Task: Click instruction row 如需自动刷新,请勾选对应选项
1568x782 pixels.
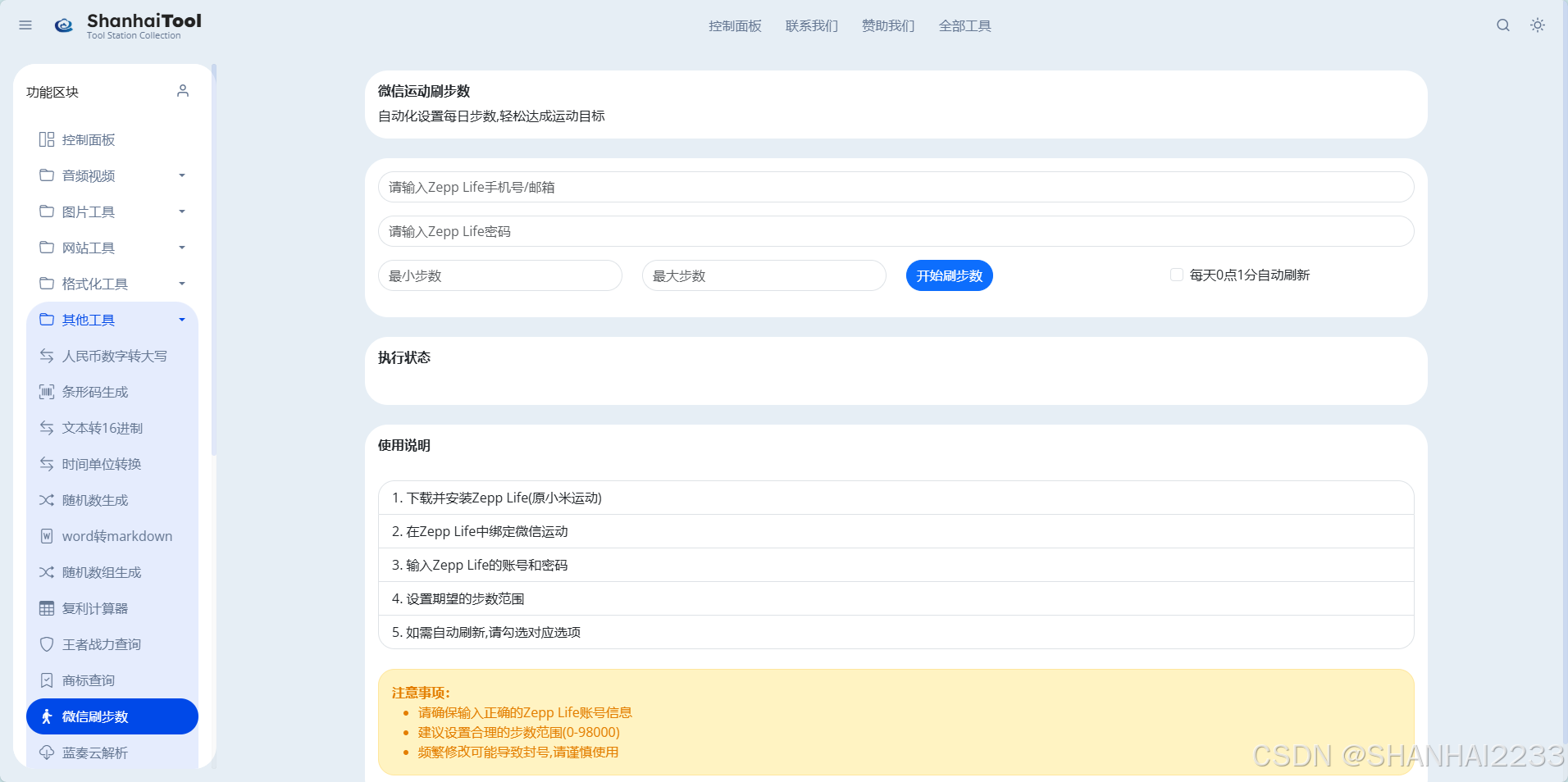Action: [x=896, y=632]
